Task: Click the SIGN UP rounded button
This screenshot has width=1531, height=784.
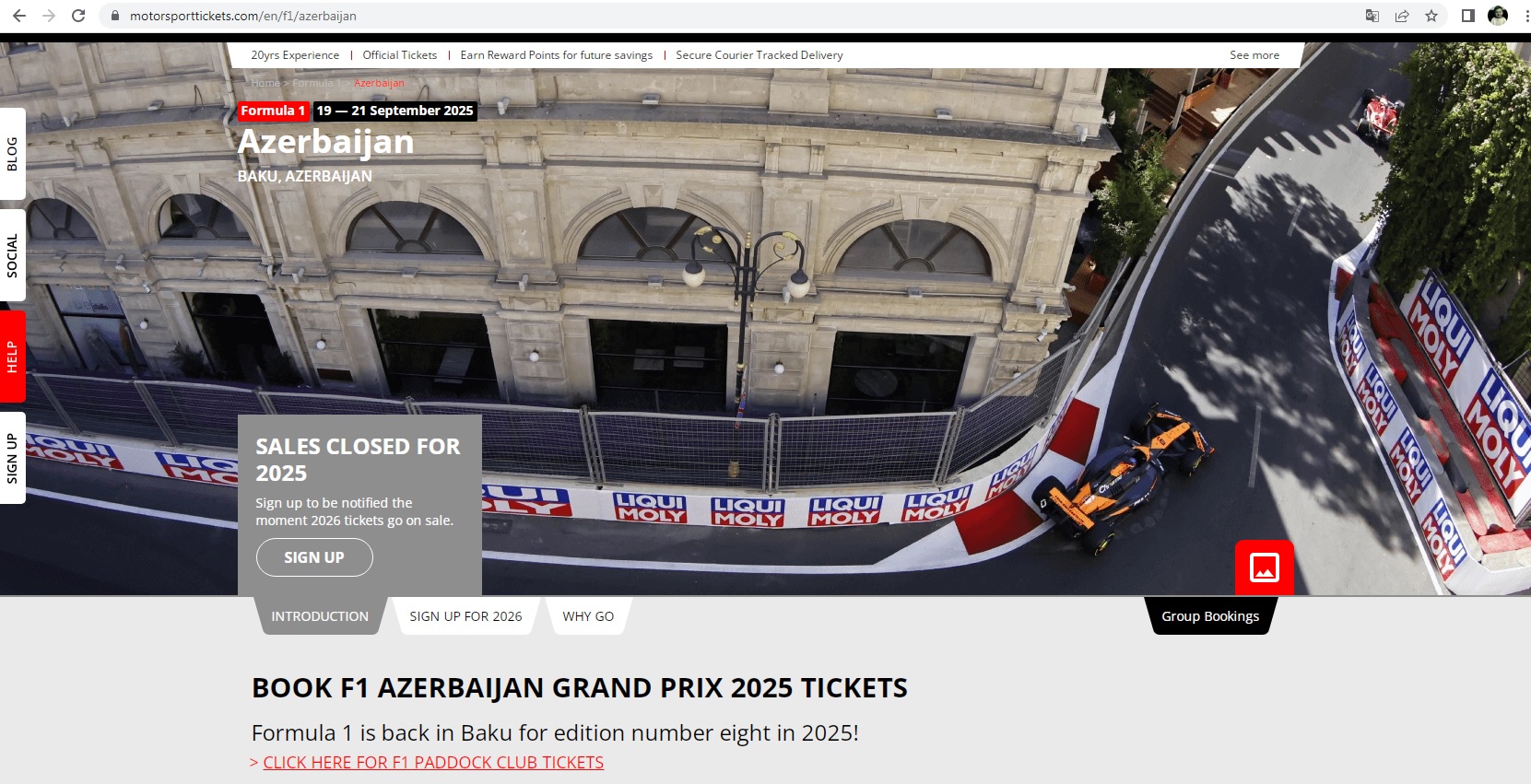Action: tap(314, 557)
